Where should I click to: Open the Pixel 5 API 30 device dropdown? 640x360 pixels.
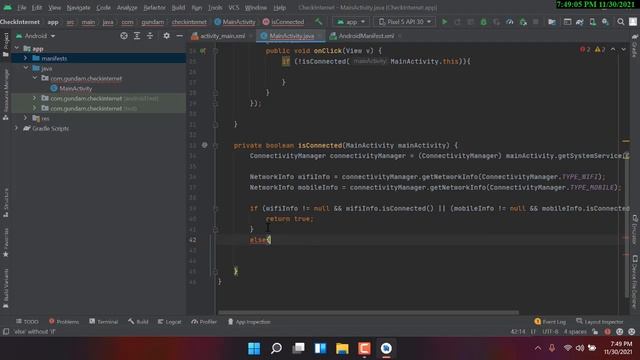[x=405, y=22]
